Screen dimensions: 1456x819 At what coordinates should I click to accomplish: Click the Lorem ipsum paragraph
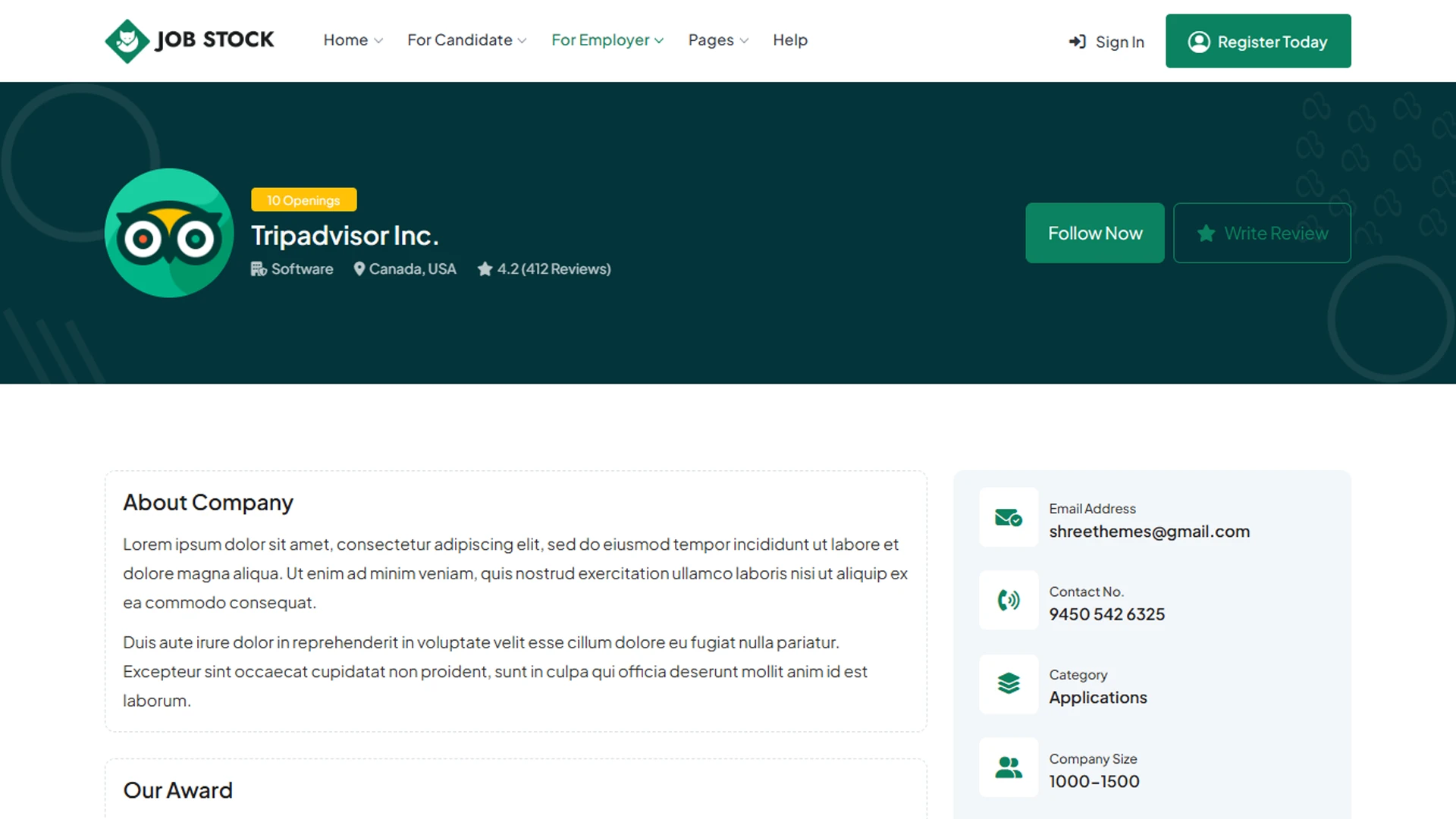click(516, 573)
